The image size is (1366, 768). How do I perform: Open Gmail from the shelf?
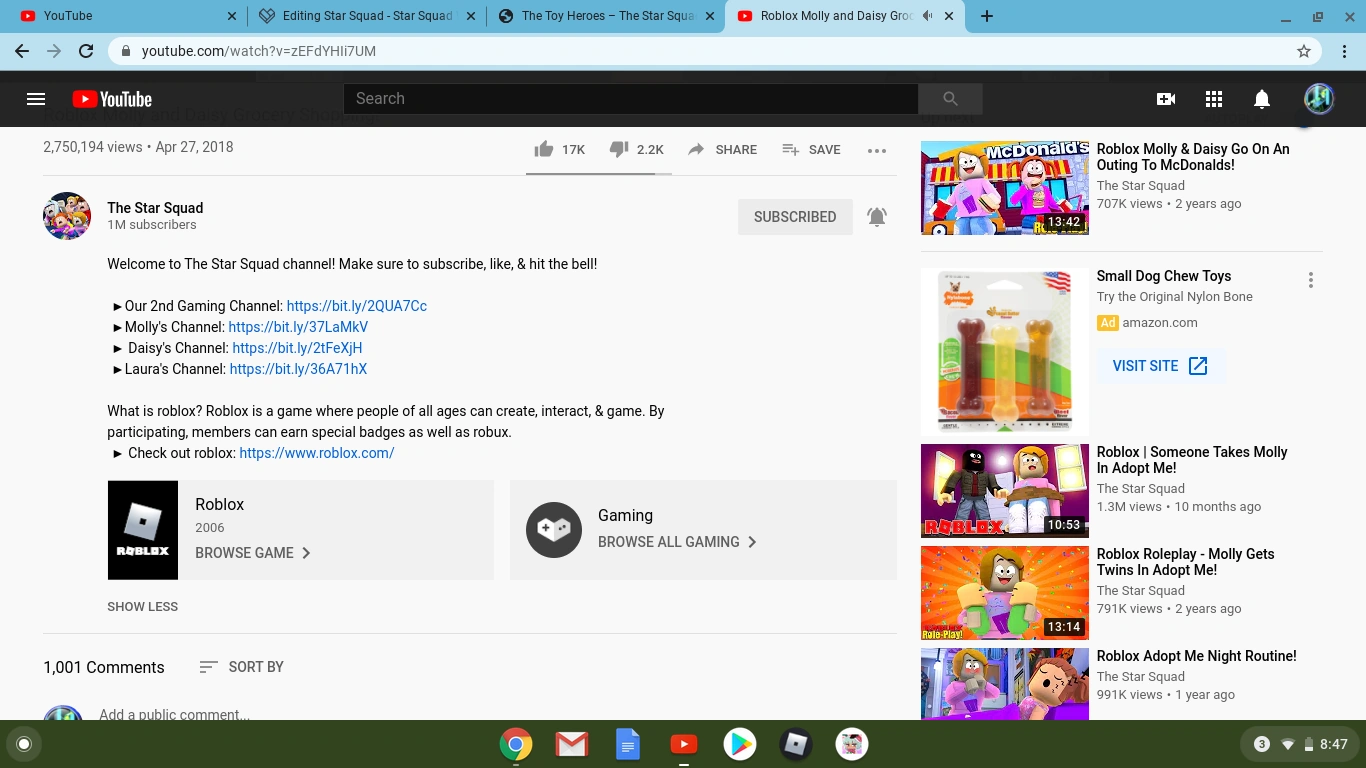click(x=572, y=744)
